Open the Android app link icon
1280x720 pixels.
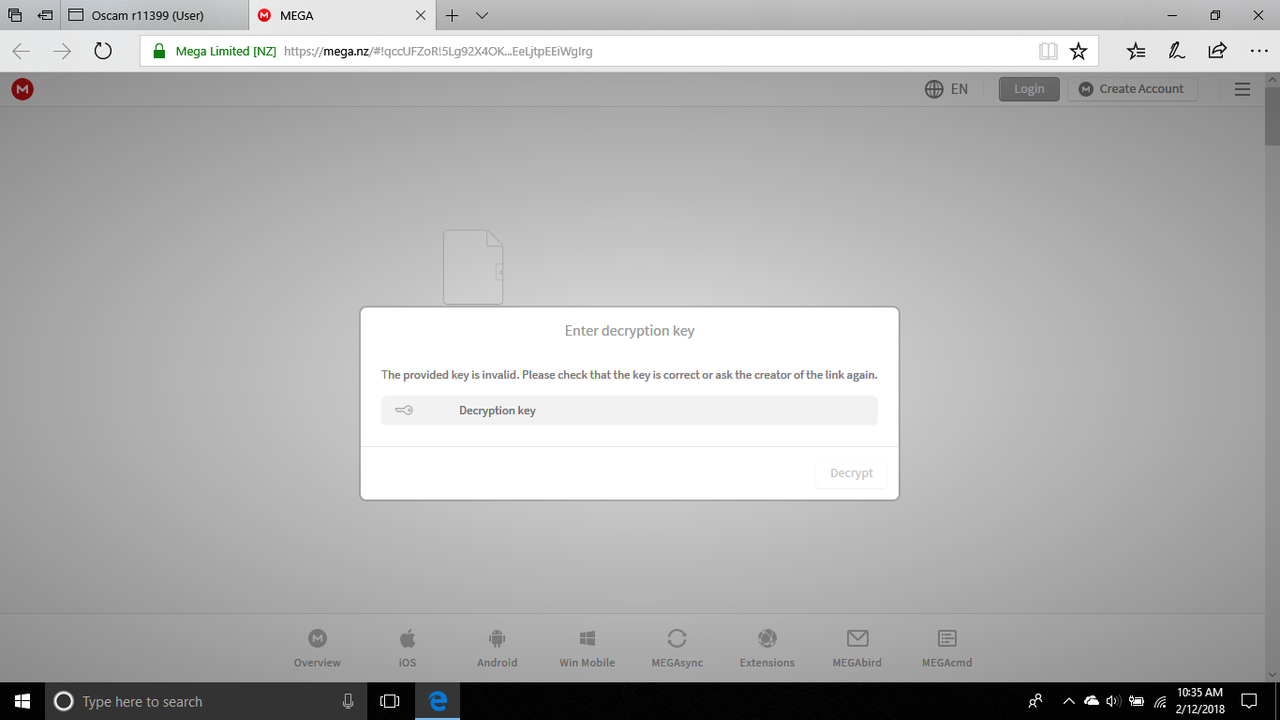click(x=497, y=648)
